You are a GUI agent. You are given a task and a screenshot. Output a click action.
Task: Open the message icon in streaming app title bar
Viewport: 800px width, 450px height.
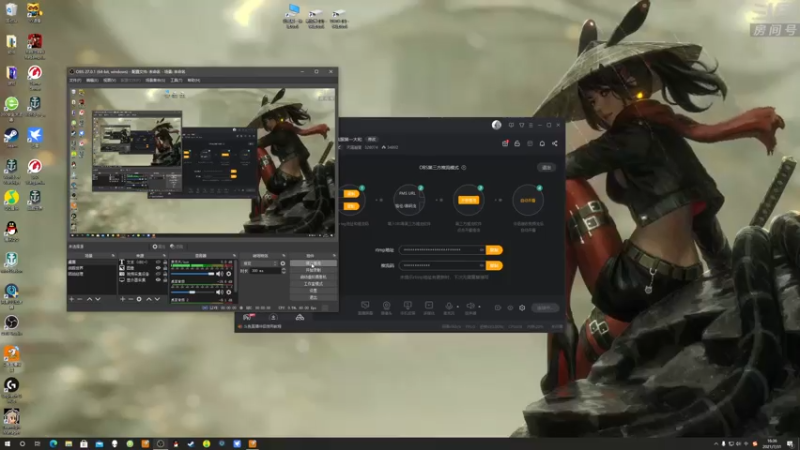(511, 125)
